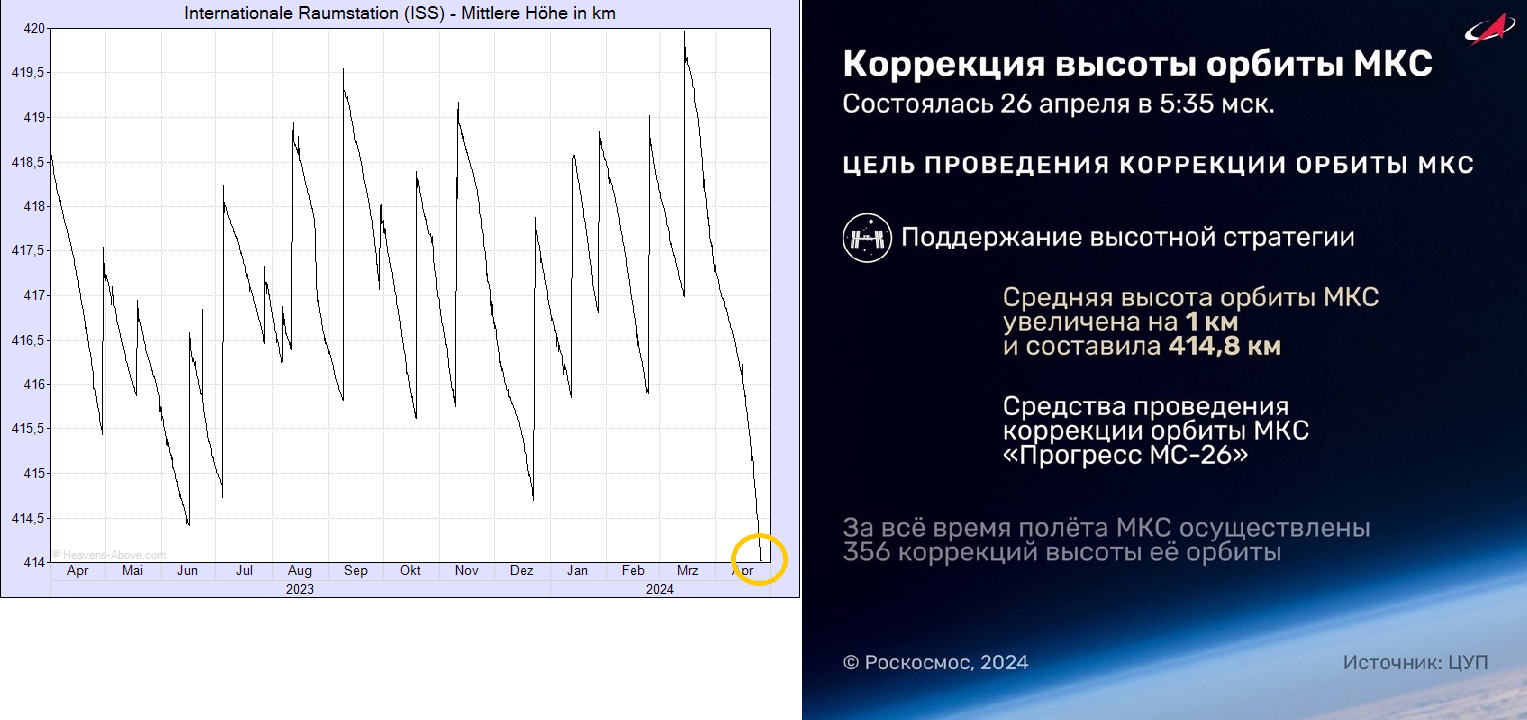
Task: Click the '420' value on Y-axis
Action: [x=33, y=28]
